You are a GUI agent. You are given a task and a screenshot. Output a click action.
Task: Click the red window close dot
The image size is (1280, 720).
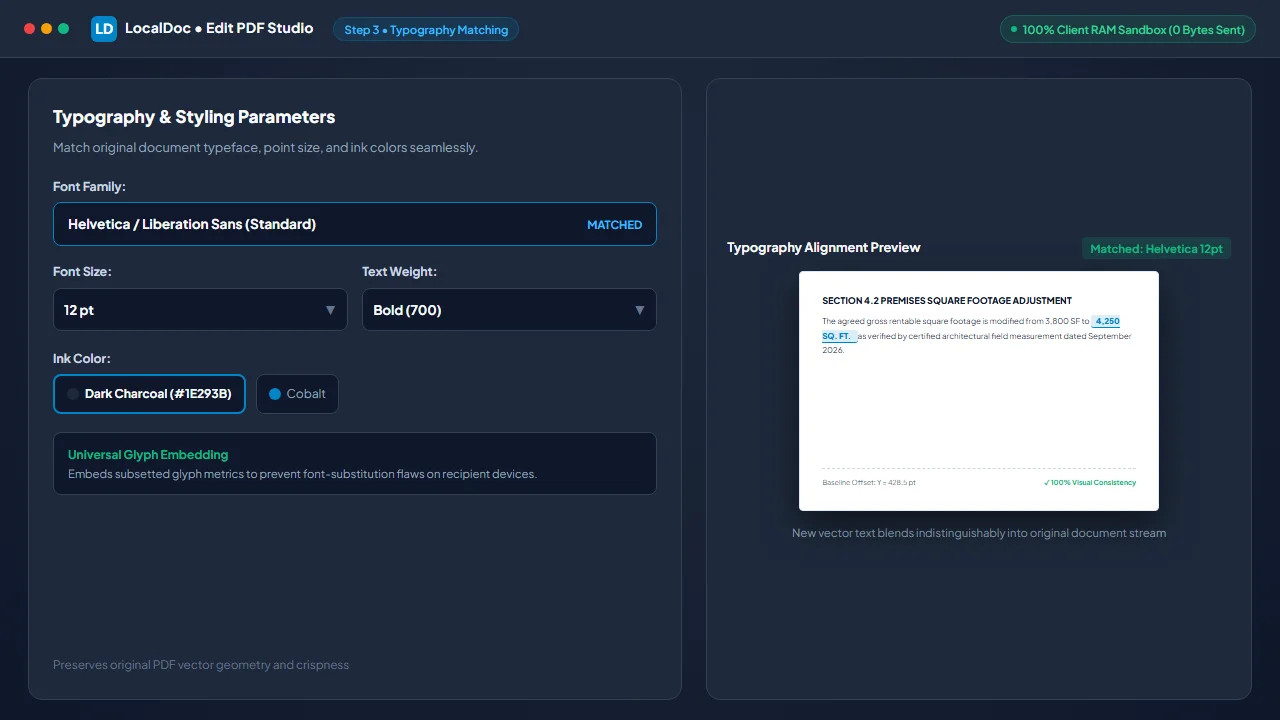[x=29, y=29]
